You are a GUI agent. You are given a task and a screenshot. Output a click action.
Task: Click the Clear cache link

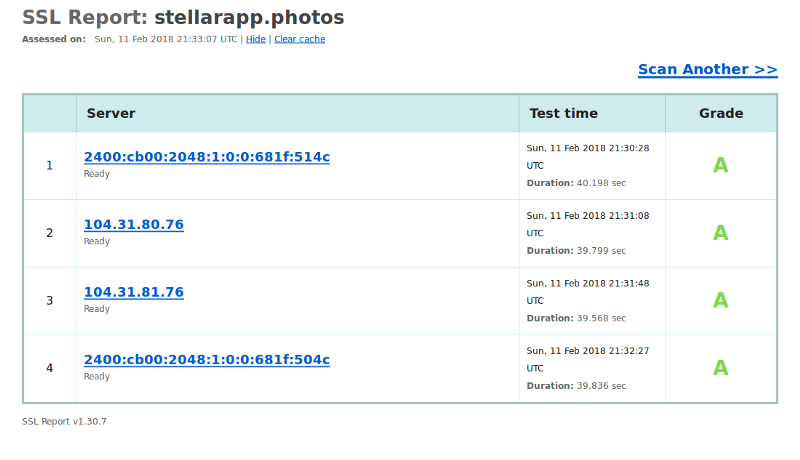299,39
